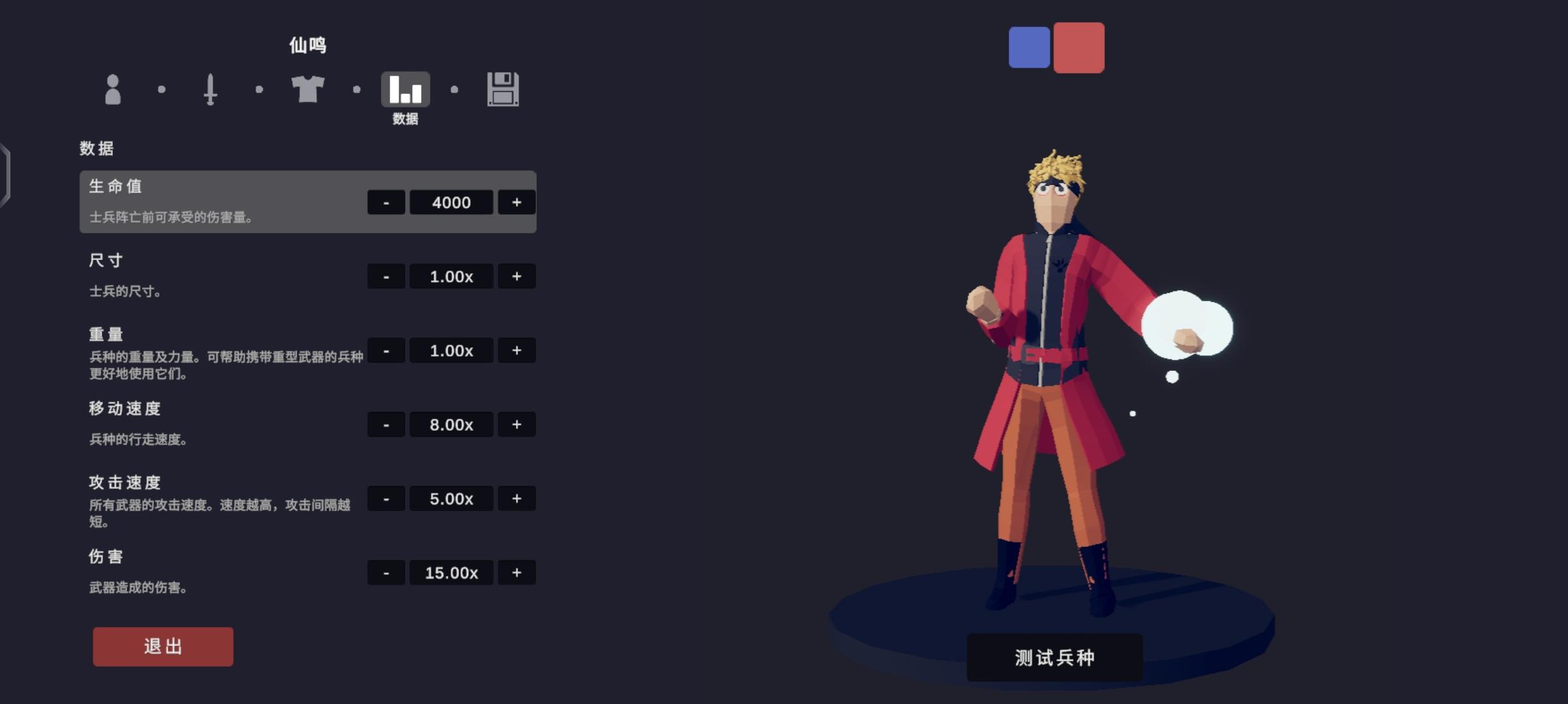
Task: Click the 4000 health value field
Action: tap(451, 202)
